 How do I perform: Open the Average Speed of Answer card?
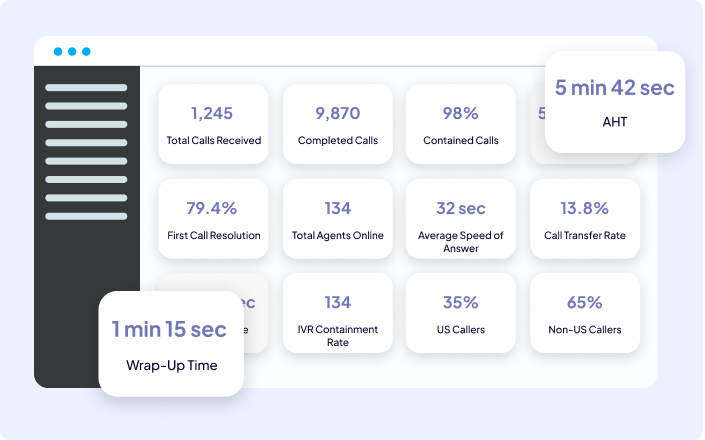461,220
